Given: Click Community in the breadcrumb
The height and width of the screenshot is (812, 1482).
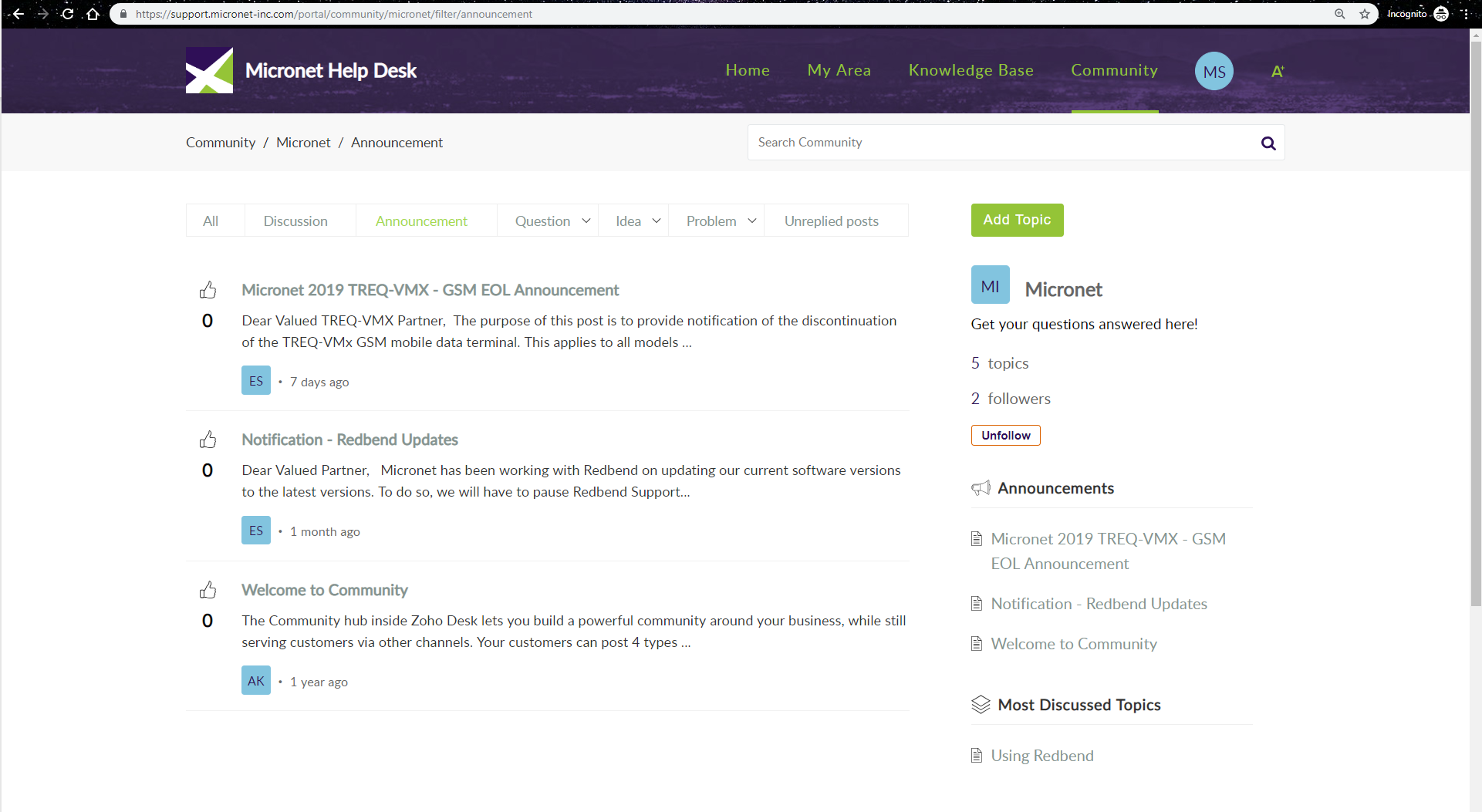Looking at the screenshot, I should 221,143.
